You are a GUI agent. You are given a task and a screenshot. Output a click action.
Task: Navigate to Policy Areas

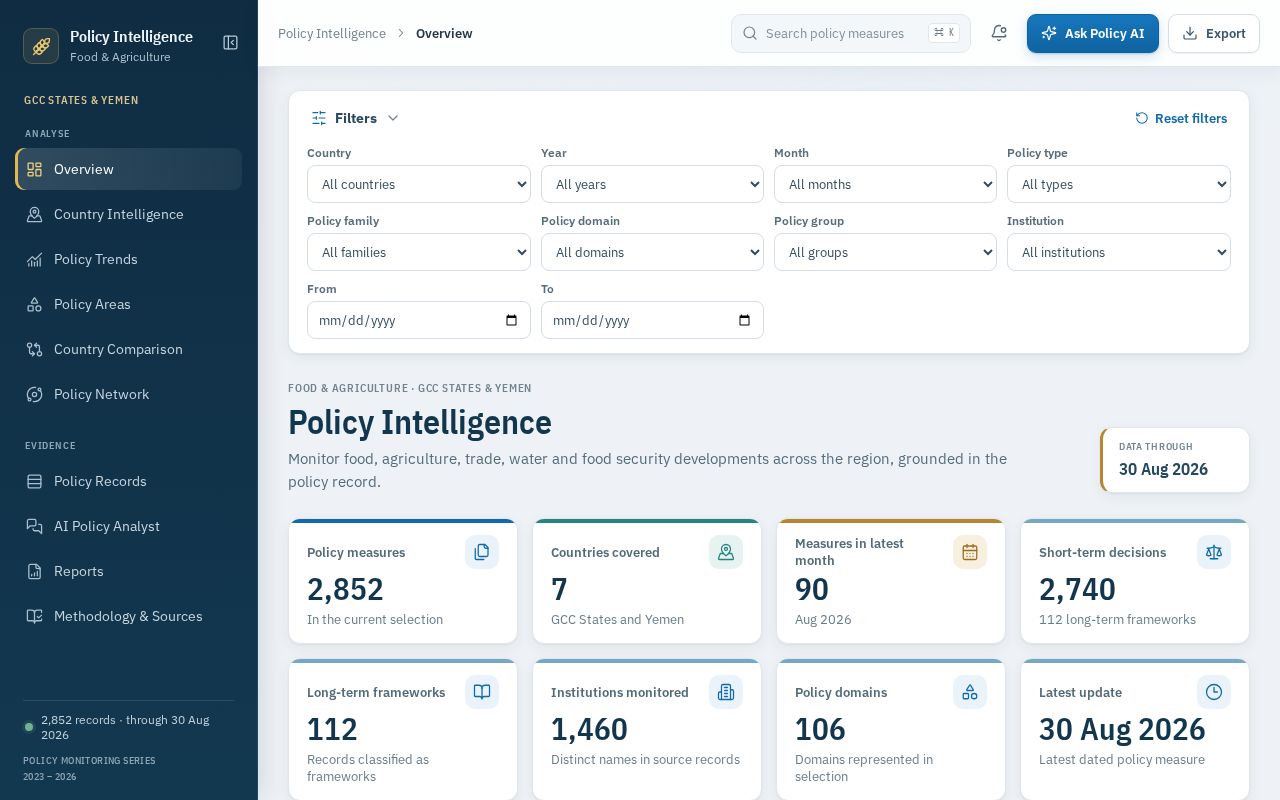click(x=128, y=304)
